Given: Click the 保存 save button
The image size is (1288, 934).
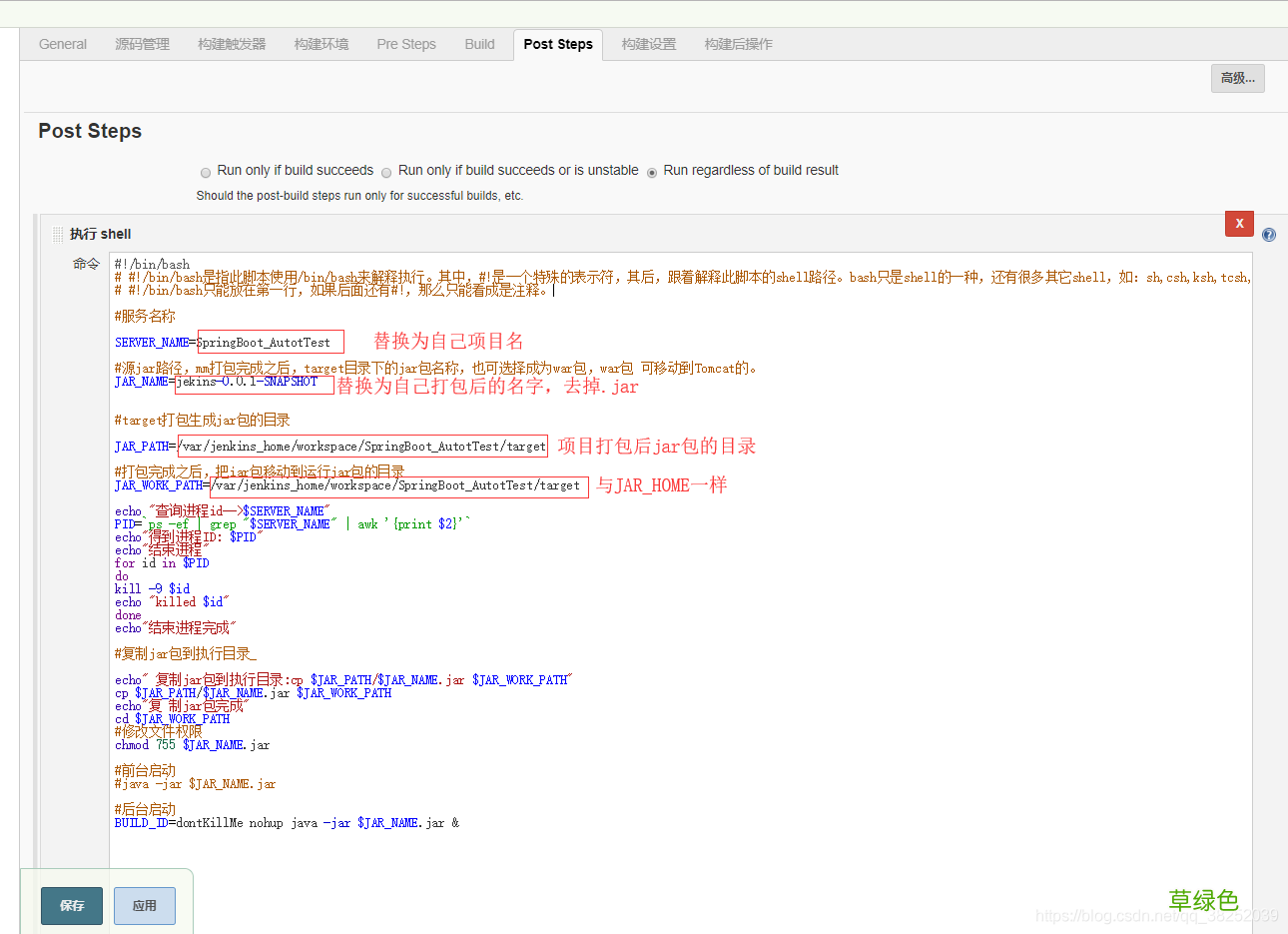Looking at the screenshot, I should [x=71, y=905].
